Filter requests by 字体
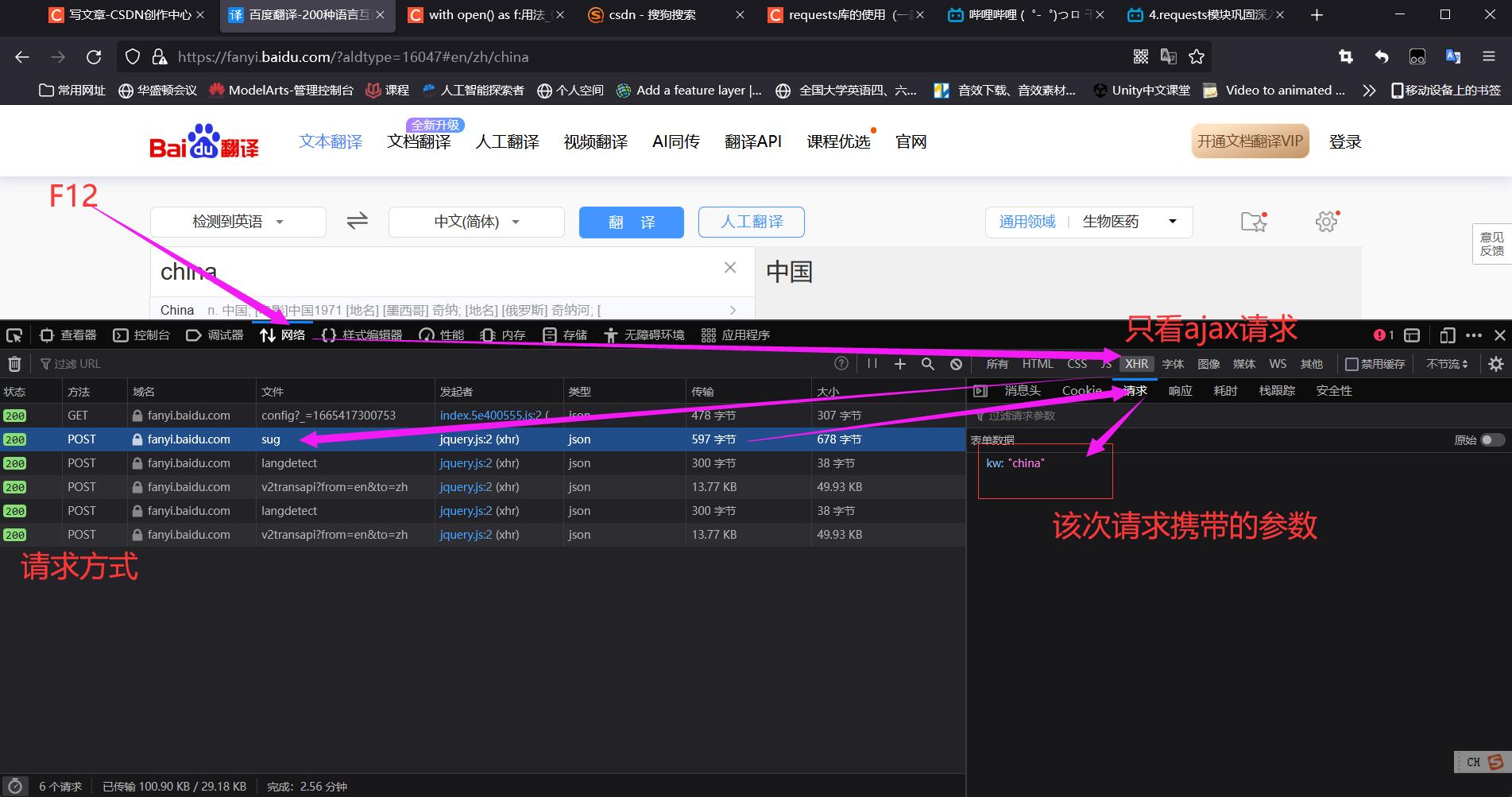 pos(1173,364)
